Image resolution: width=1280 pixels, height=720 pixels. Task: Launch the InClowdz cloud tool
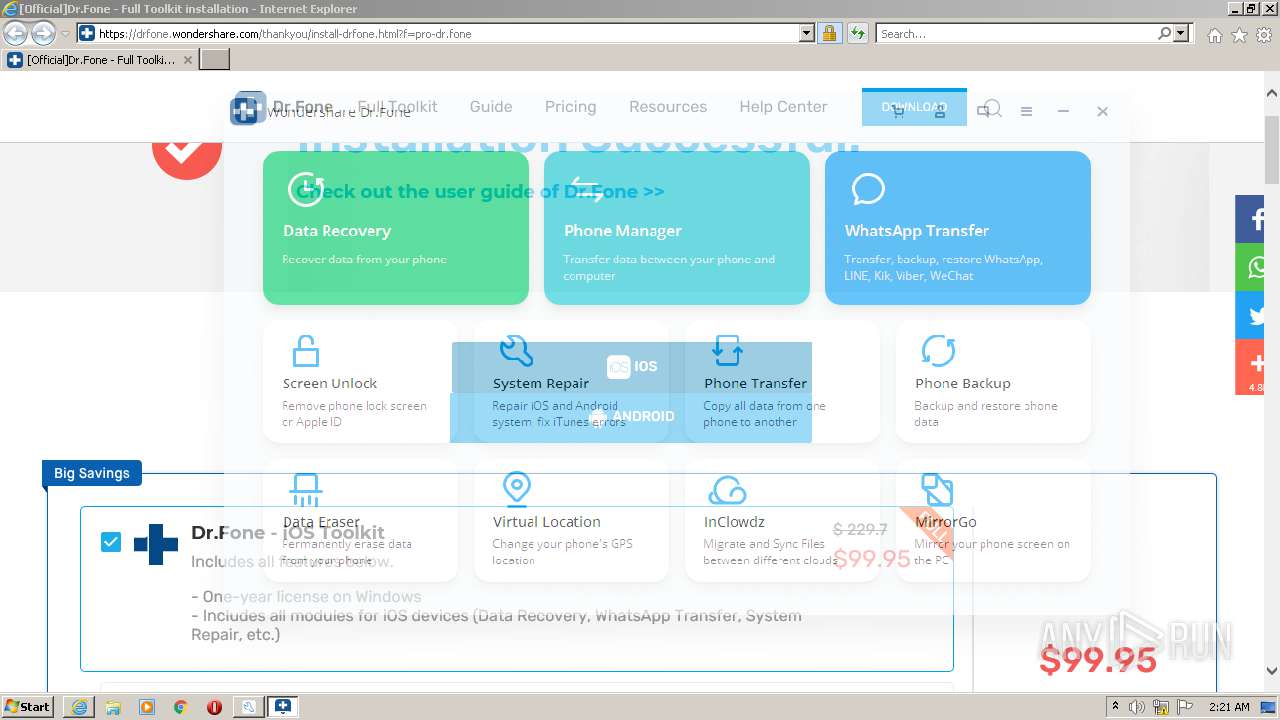782,520
